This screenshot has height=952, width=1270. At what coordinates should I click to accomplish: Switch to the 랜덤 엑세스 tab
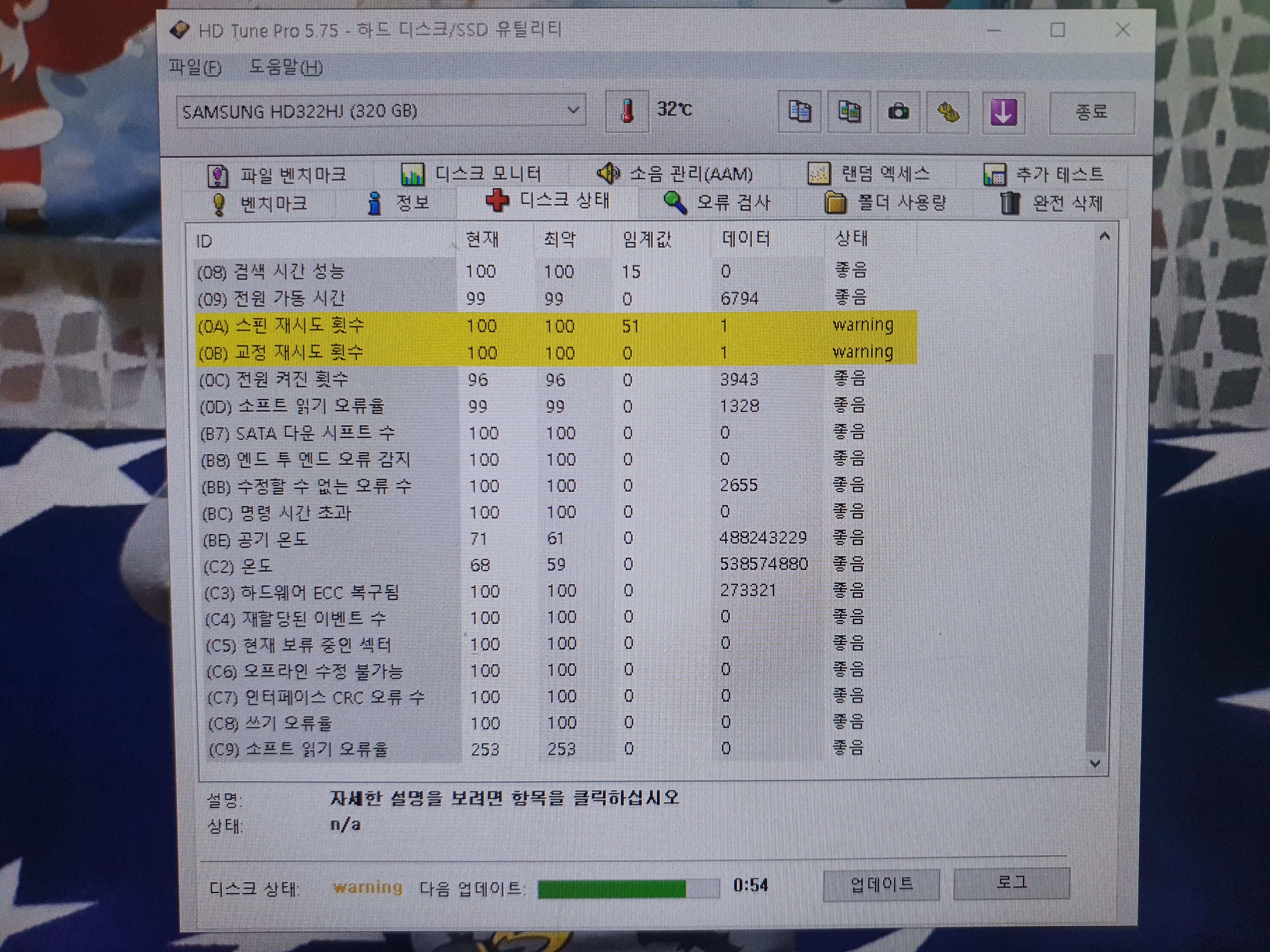[868, 173]
